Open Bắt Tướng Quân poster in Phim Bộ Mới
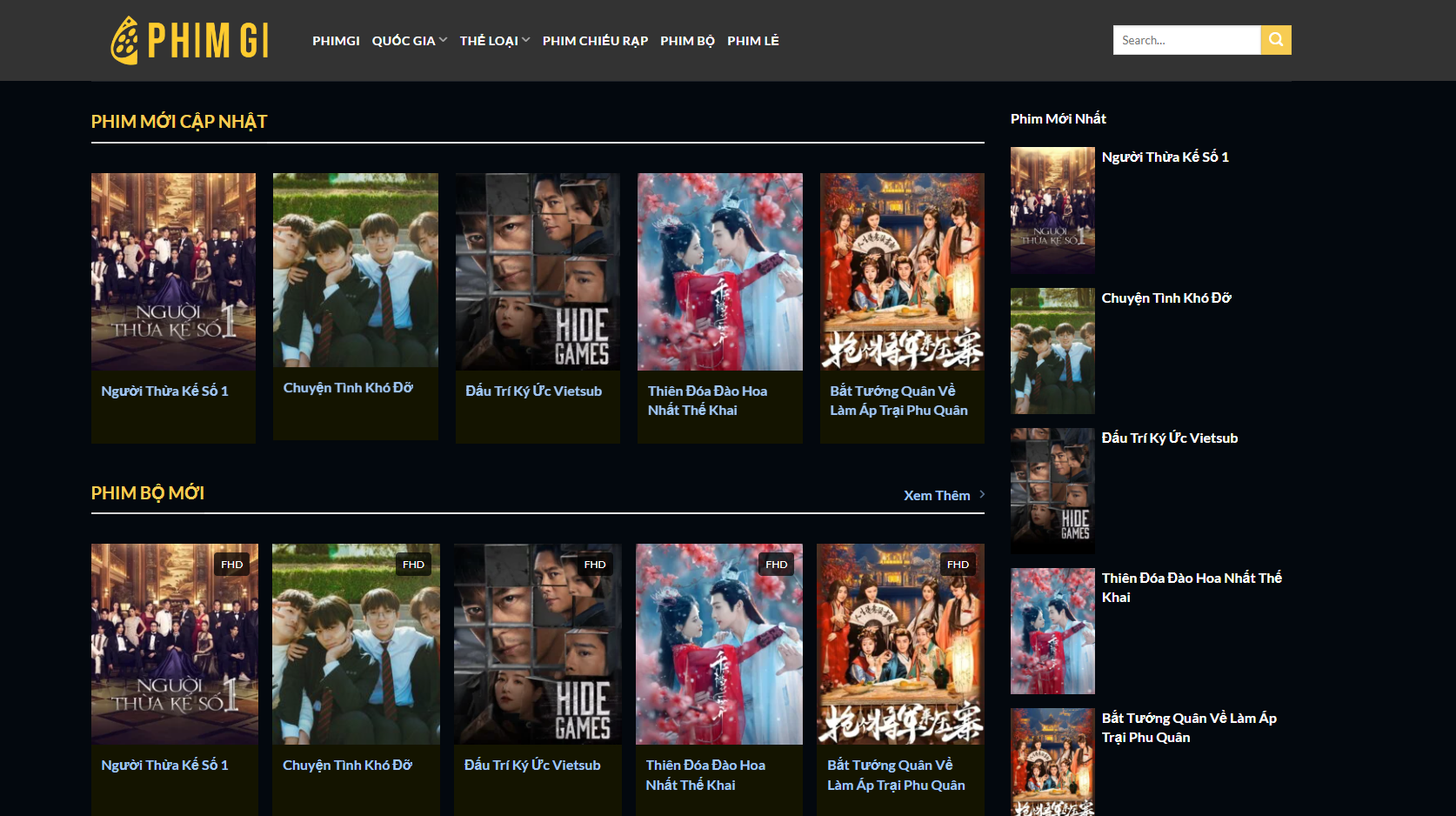Viewport: 1456px width, 816px height. [900, 644]
